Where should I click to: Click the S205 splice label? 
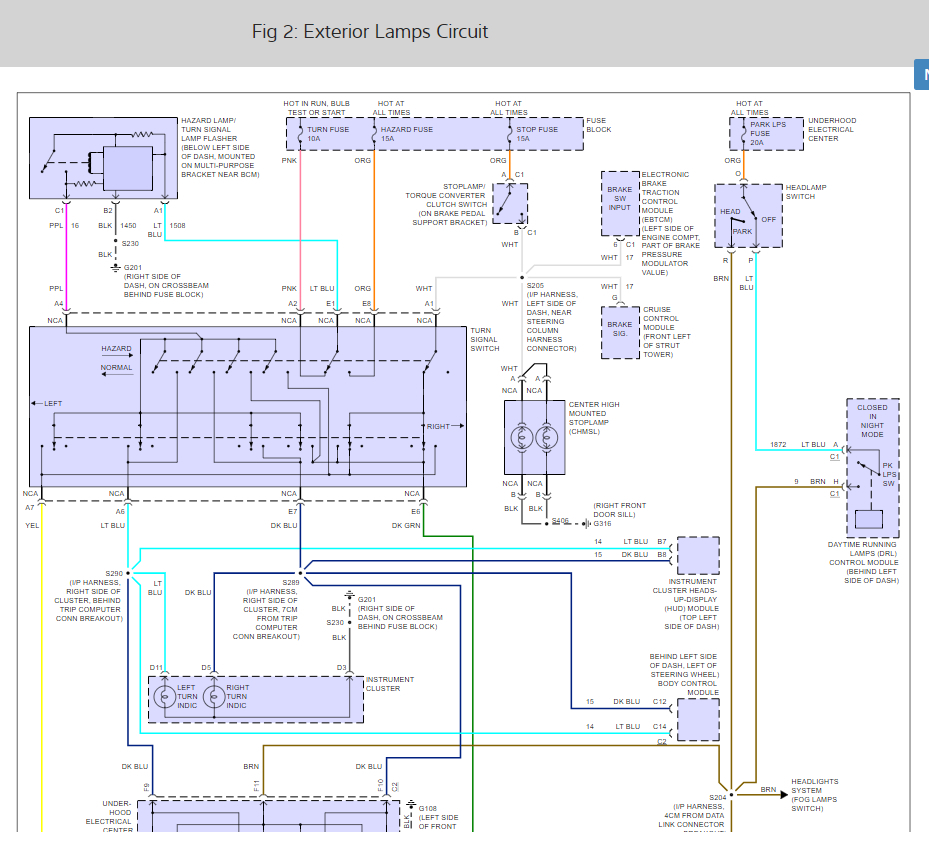pyautogui.click(x=535, y=285)
